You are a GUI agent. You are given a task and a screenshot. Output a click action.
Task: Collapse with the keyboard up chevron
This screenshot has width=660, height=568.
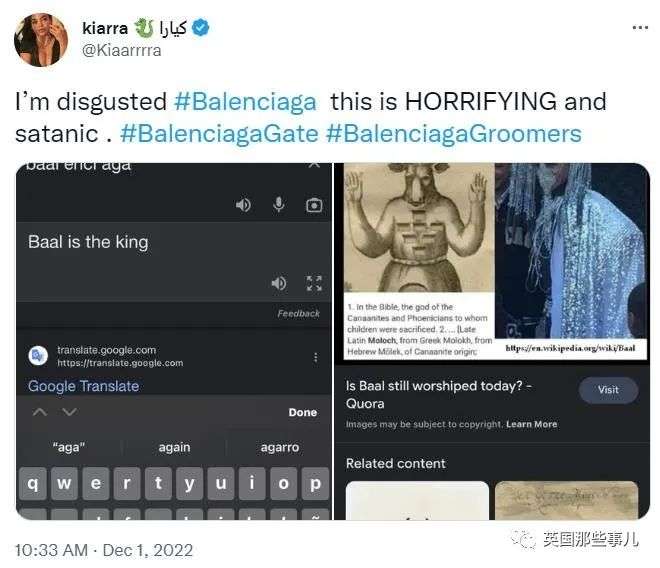point(40,412)
